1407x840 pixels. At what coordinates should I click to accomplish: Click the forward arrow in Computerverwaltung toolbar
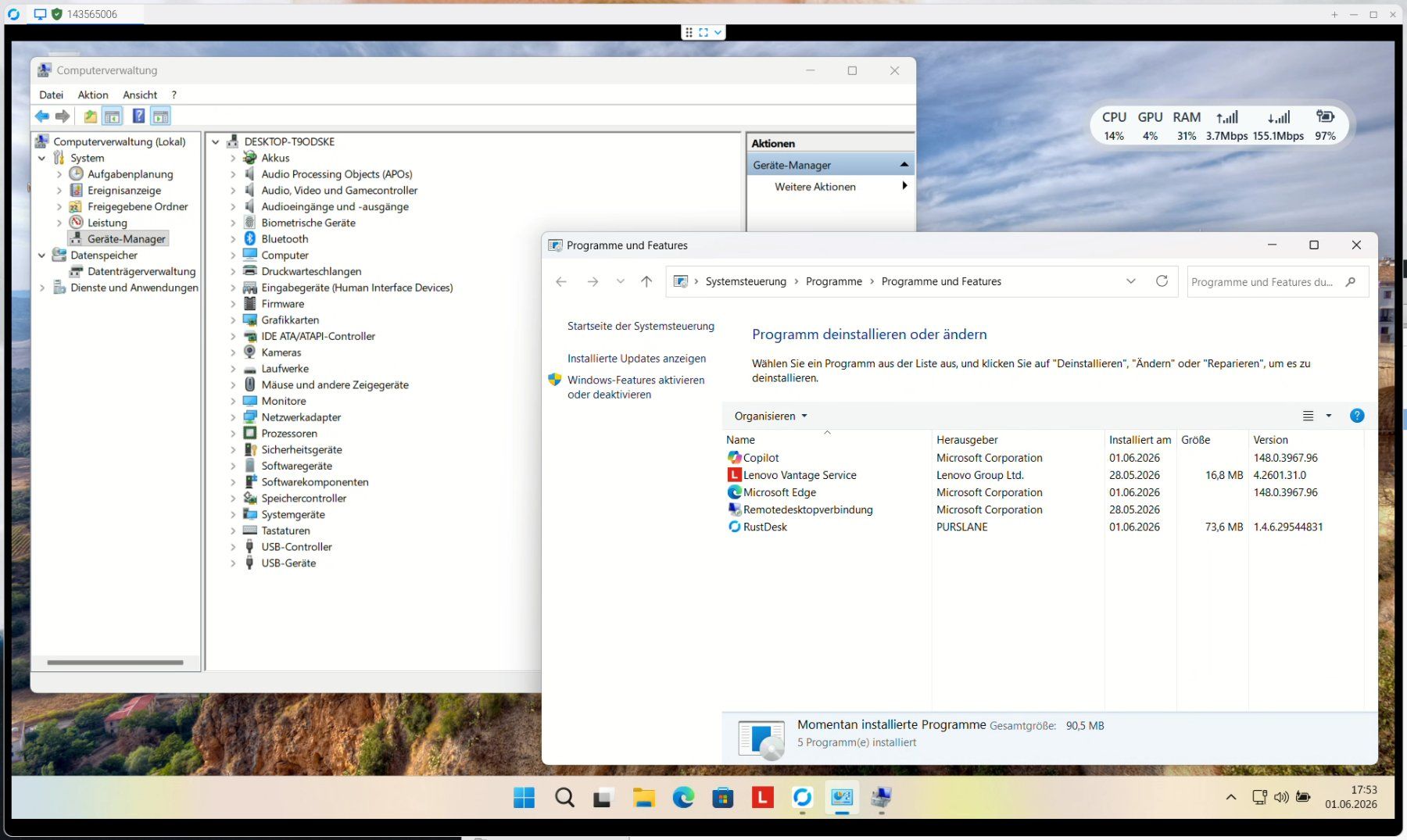point(63,116)
